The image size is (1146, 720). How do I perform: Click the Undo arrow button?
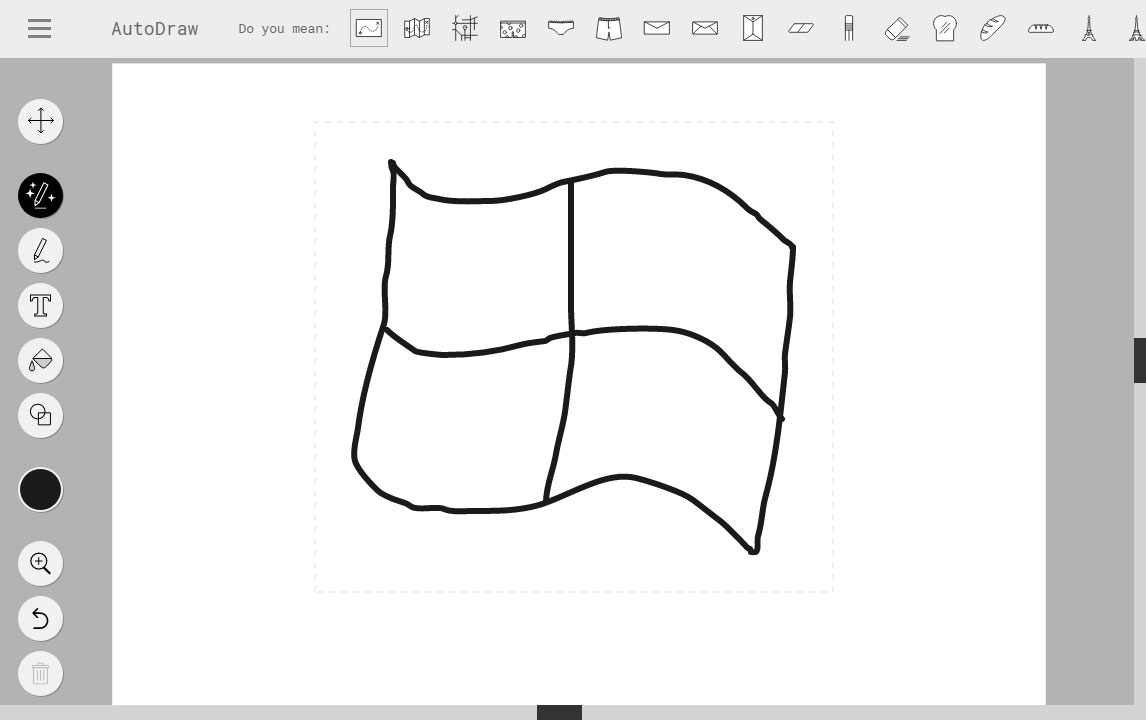pos(40,618)
